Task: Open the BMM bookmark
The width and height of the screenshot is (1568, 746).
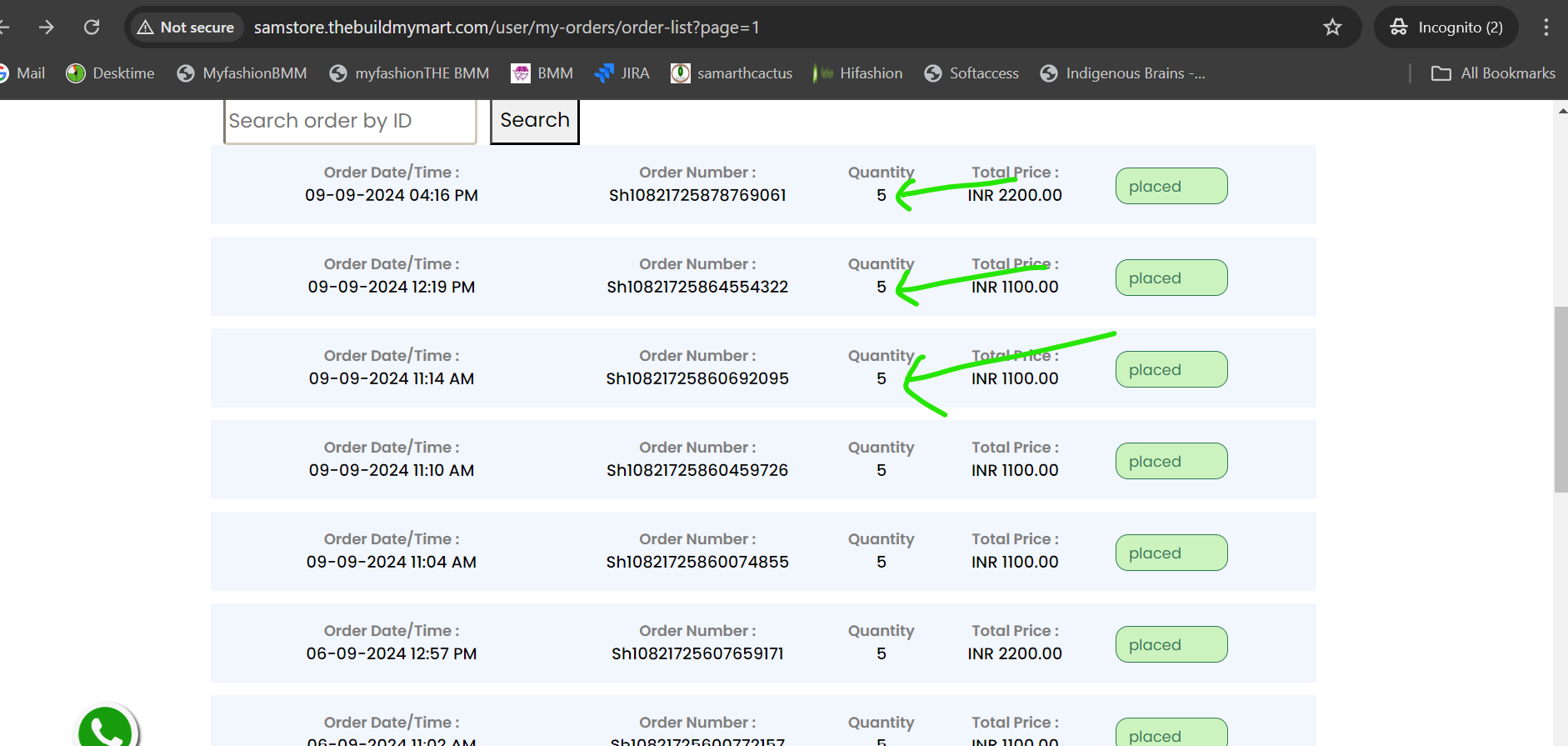Action: (x=542, y=73)
